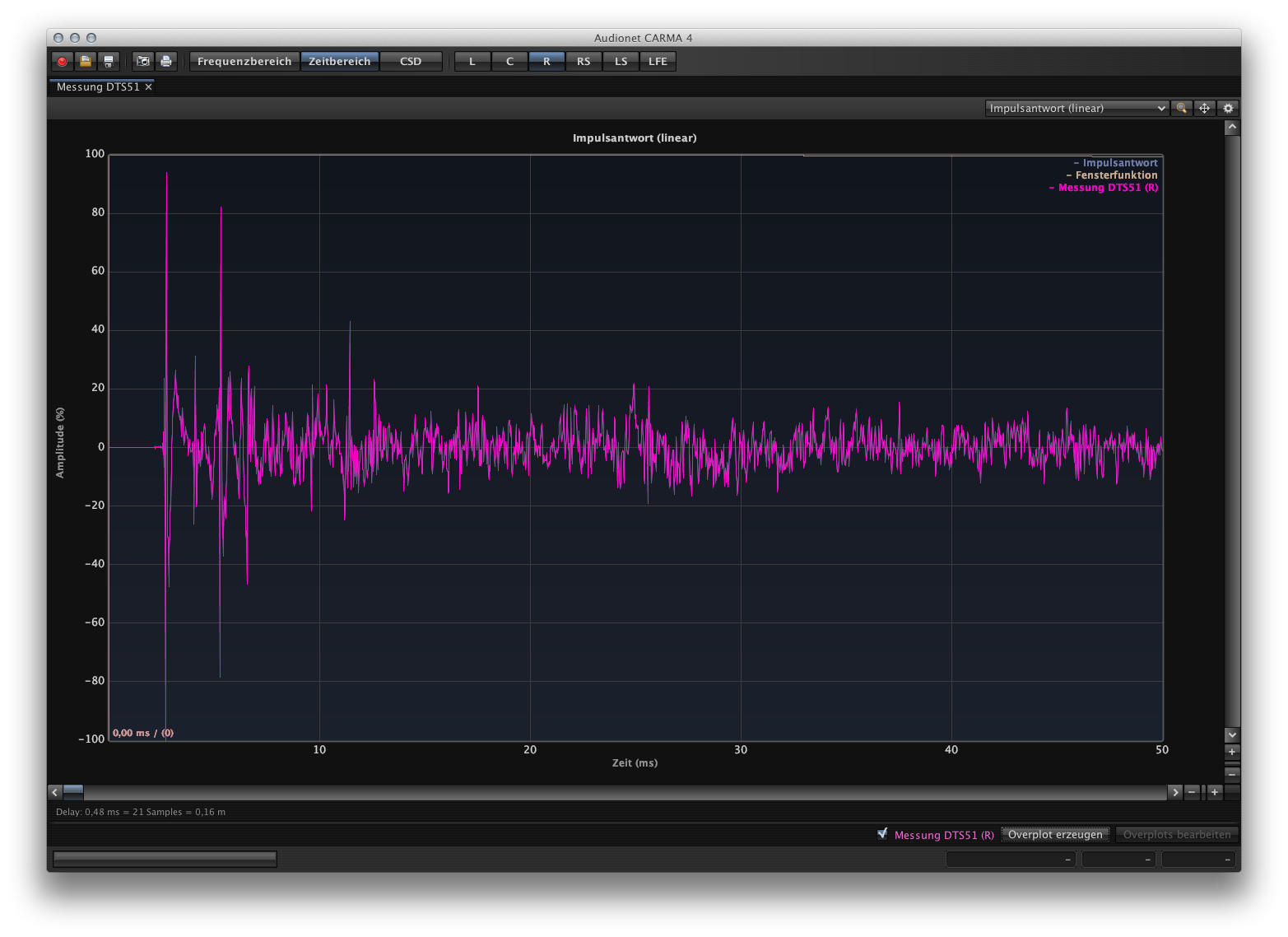
Task: Switch to the Frequenzbereich view
Action: click(x=244, y=62)
